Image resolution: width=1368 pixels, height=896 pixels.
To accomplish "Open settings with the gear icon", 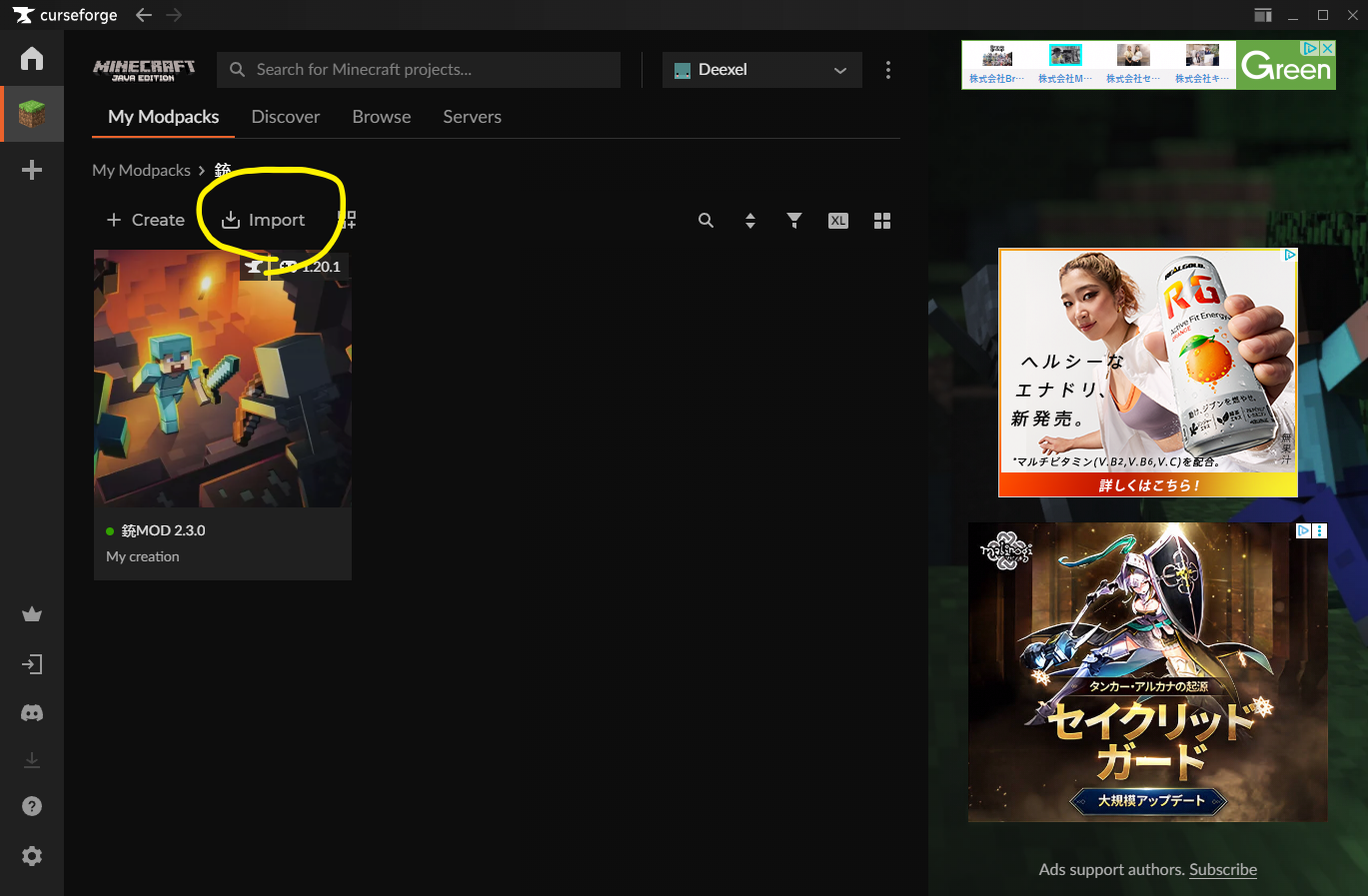I will [x=32, y=856].
